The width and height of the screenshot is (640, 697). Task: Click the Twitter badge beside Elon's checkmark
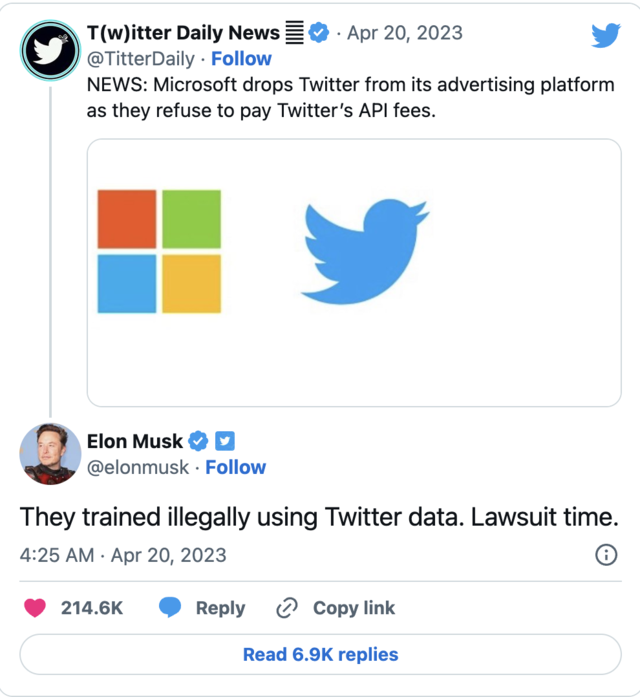point(225,441)
